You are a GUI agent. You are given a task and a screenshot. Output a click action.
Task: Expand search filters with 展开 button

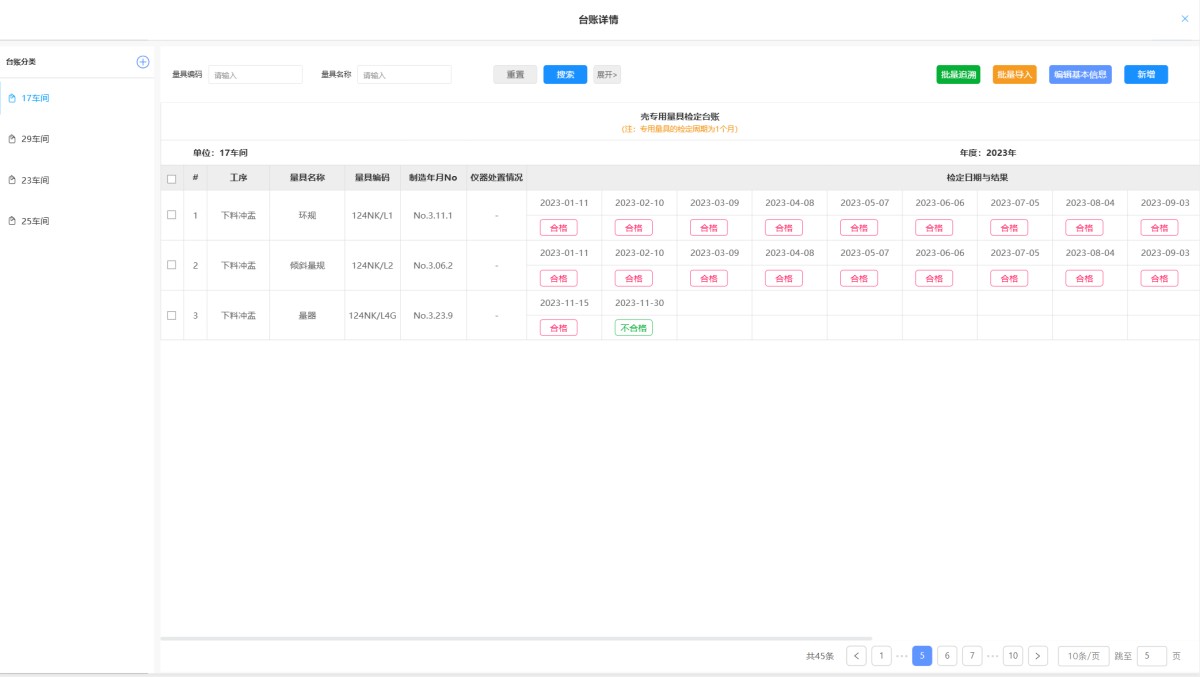[x=607, y=75]
